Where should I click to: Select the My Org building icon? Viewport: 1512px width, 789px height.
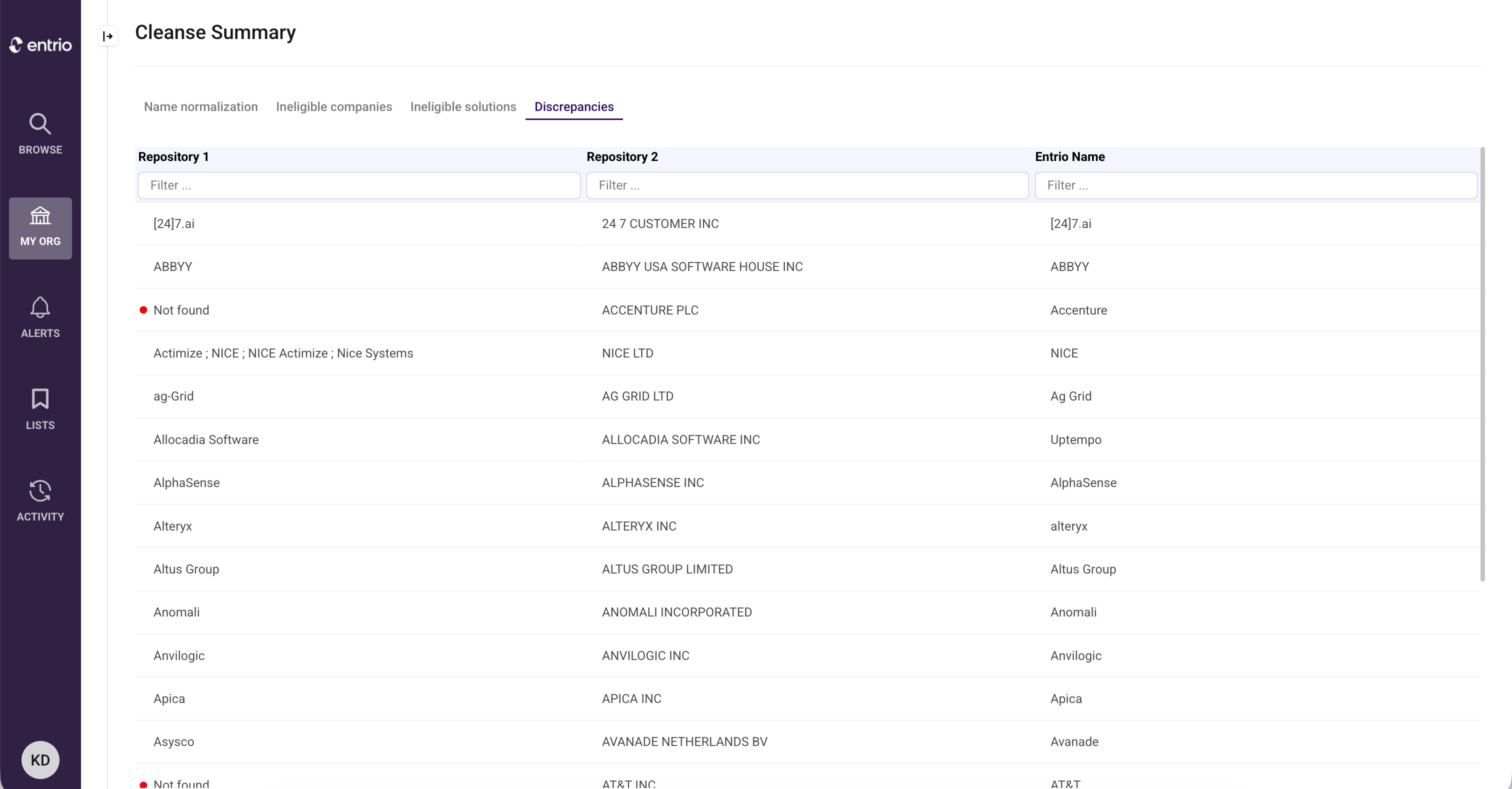pos(40,216)
